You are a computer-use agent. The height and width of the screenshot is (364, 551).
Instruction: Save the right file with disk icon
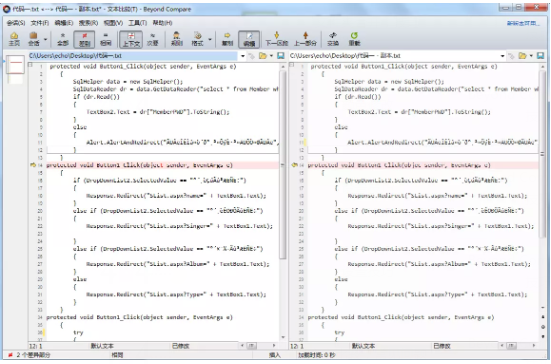point(540,56)
